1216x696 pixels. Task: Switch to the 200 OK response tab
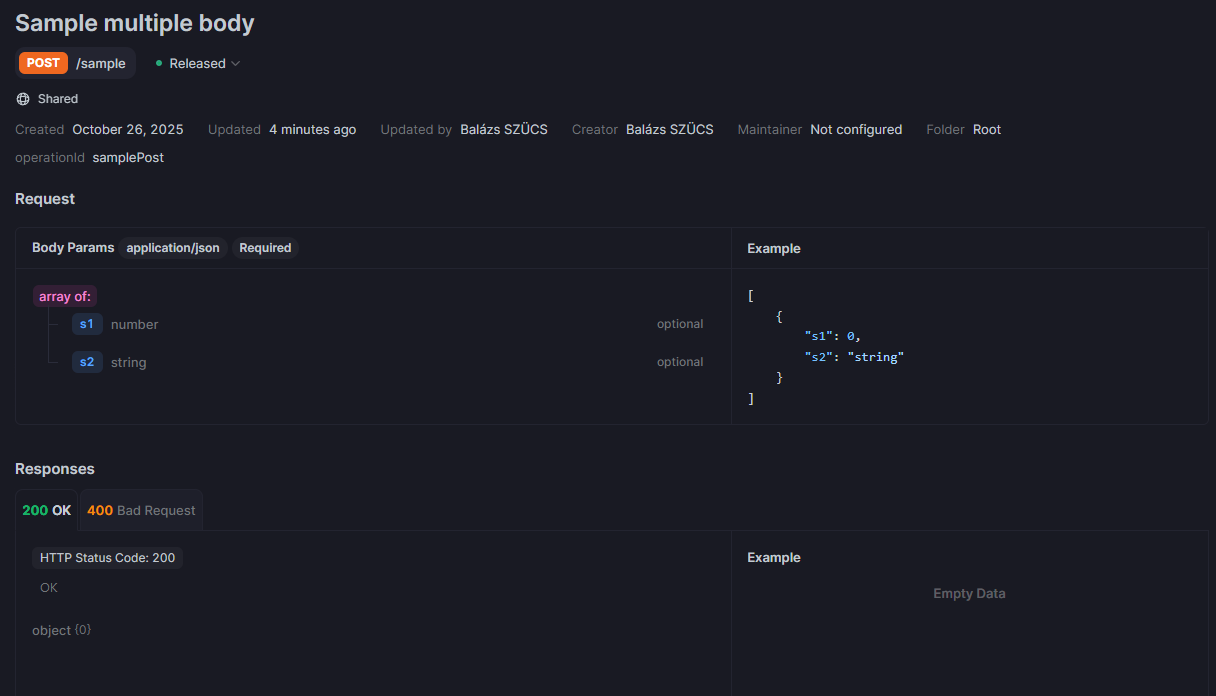(47, 510)
